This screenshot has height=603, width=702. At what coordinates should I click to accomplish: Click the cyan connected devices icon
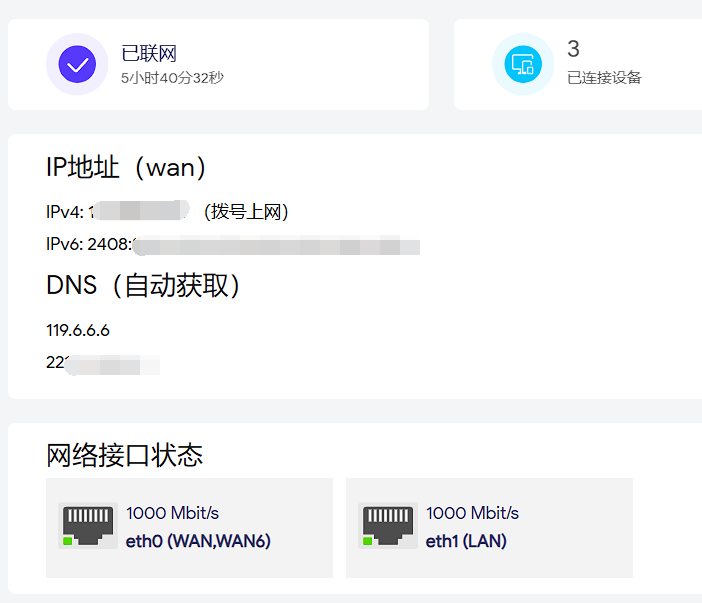click(522, 65)
